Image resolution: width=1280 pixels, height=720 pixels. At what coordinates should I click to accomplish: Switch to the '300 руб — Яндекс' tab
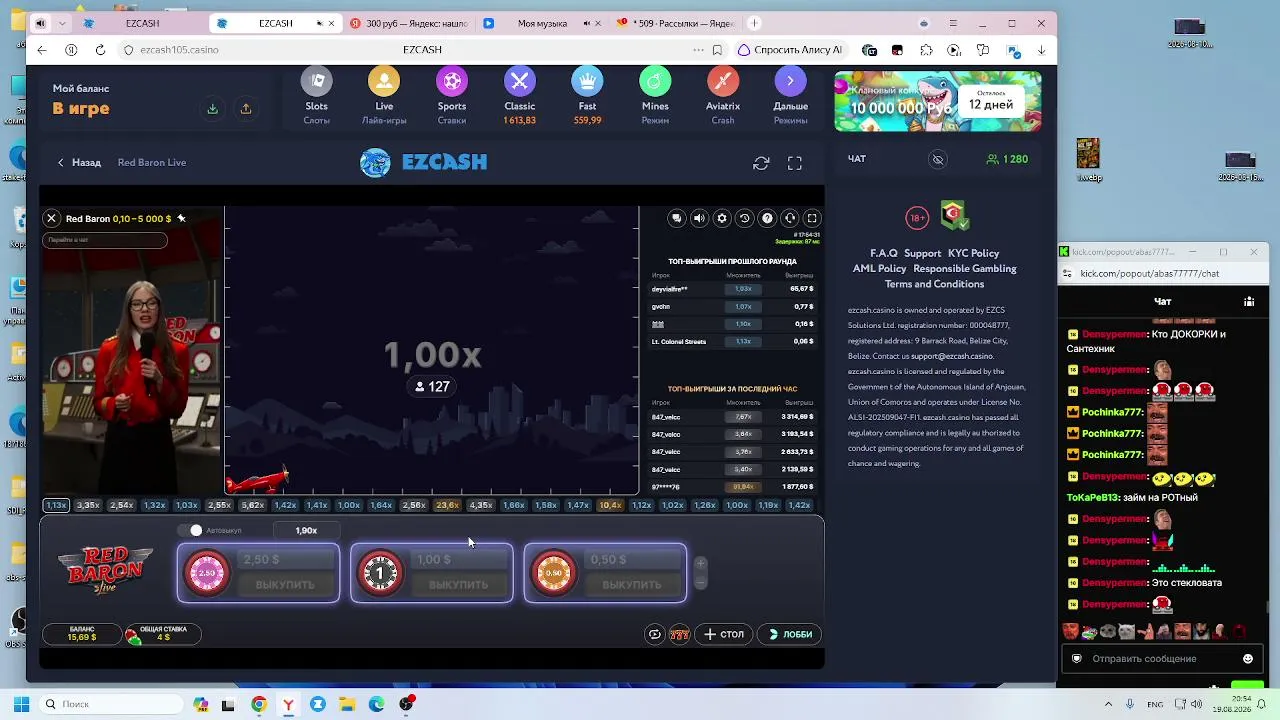(410, 23)
